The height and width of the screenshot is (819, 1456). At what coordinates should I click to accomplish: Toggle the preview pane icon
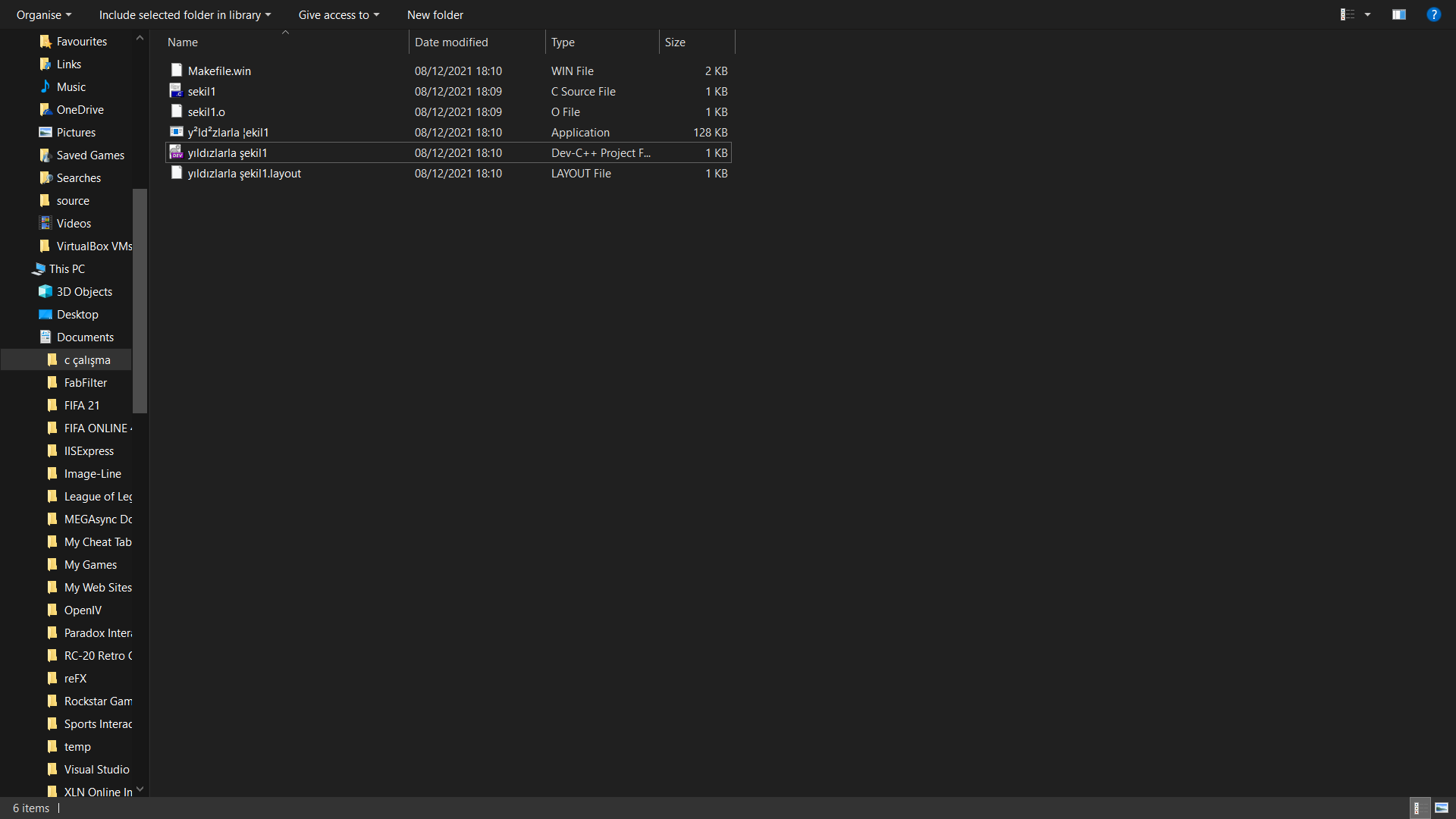[x=1399, y=14]
